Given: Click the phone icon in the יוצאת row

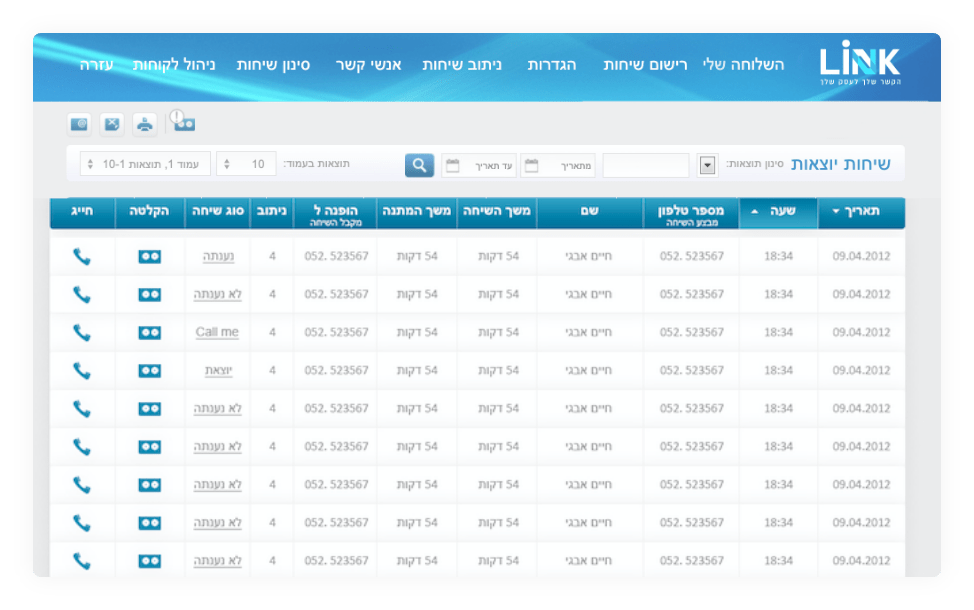Looking at the screenshot, I should click(x=82, y=371).
